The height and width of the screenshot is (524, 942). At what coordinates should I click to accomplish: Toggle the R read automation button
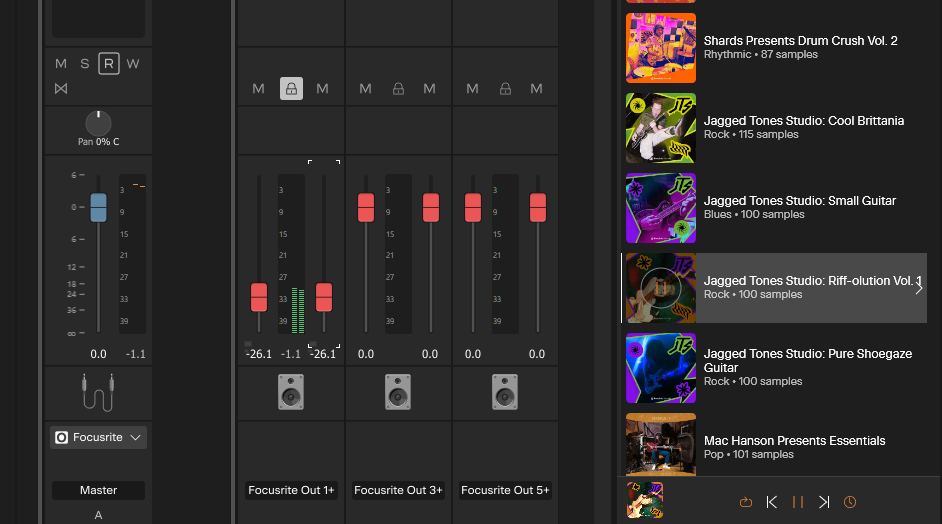point(109,64)
